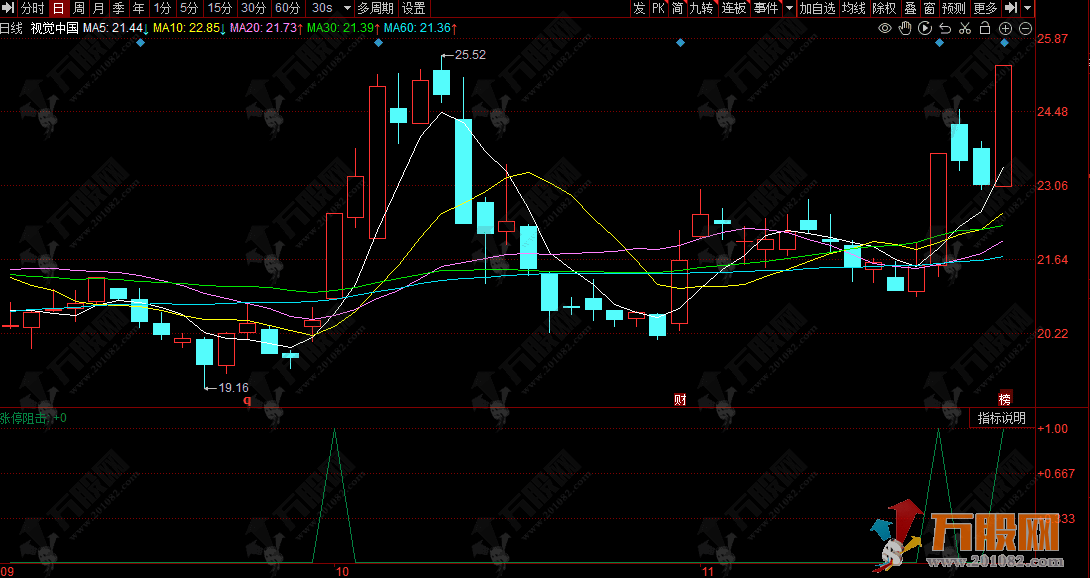Zoom out with the minus circle icon
Viewport: 1090px width, 578px height.
click(1024, 28)
